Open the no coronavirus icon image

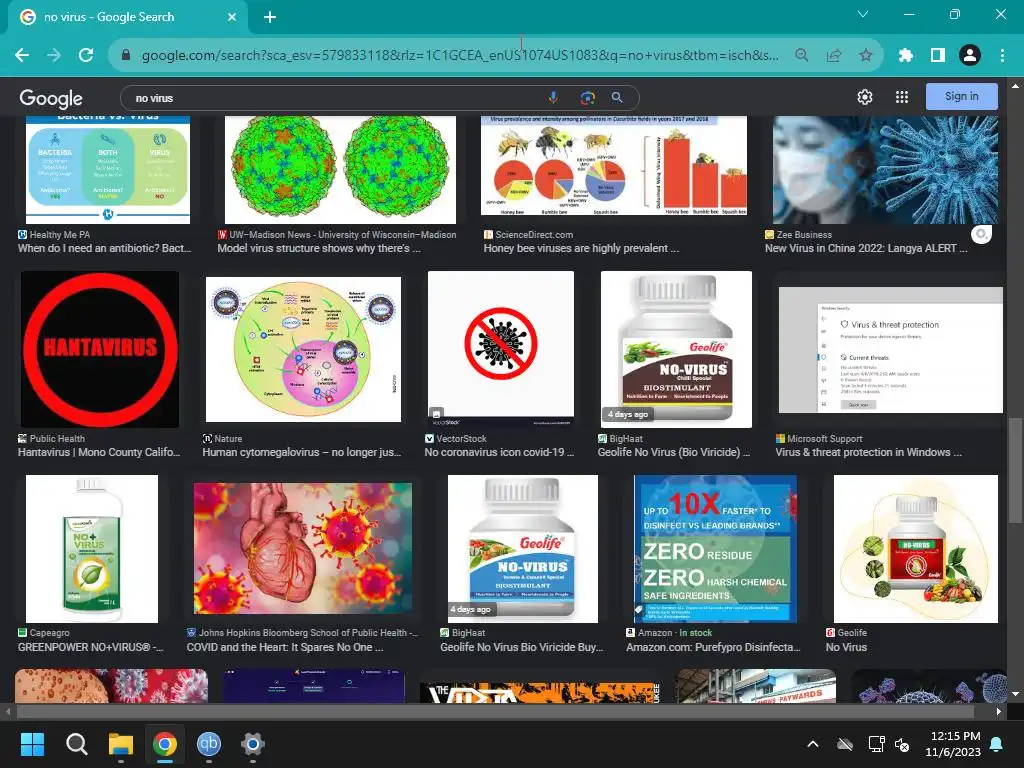pos(501,349)
